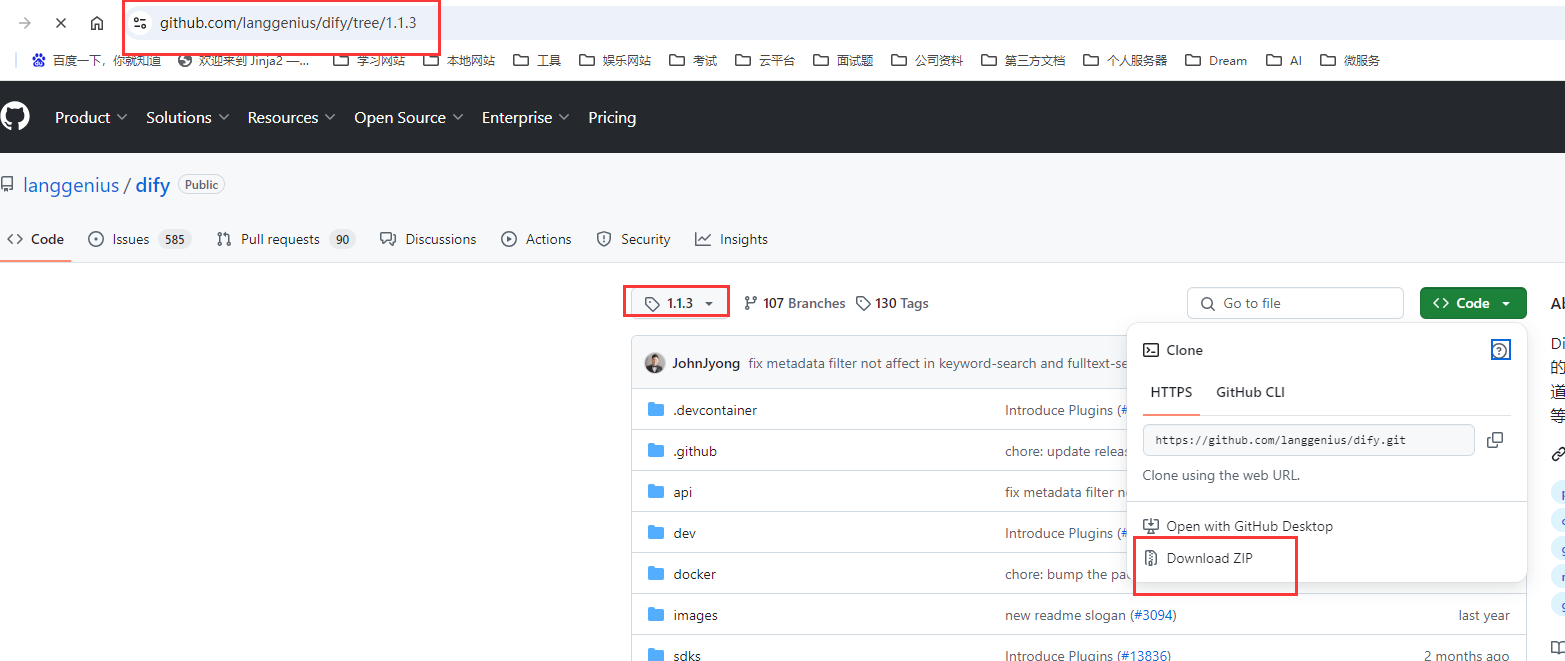Click JohnJyong's avatar image

655,363
